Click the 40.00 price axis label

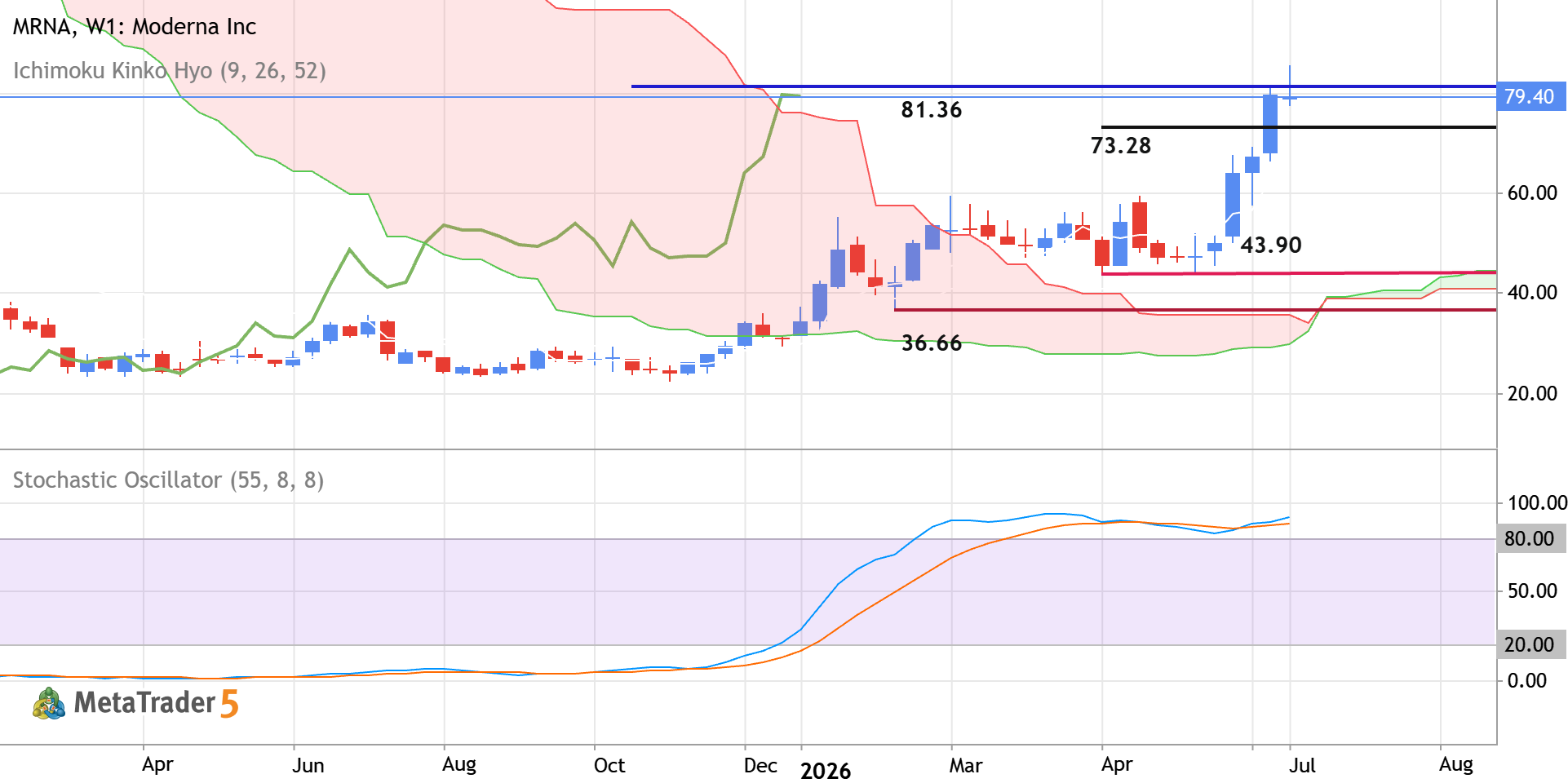[x=1532, y=293]
